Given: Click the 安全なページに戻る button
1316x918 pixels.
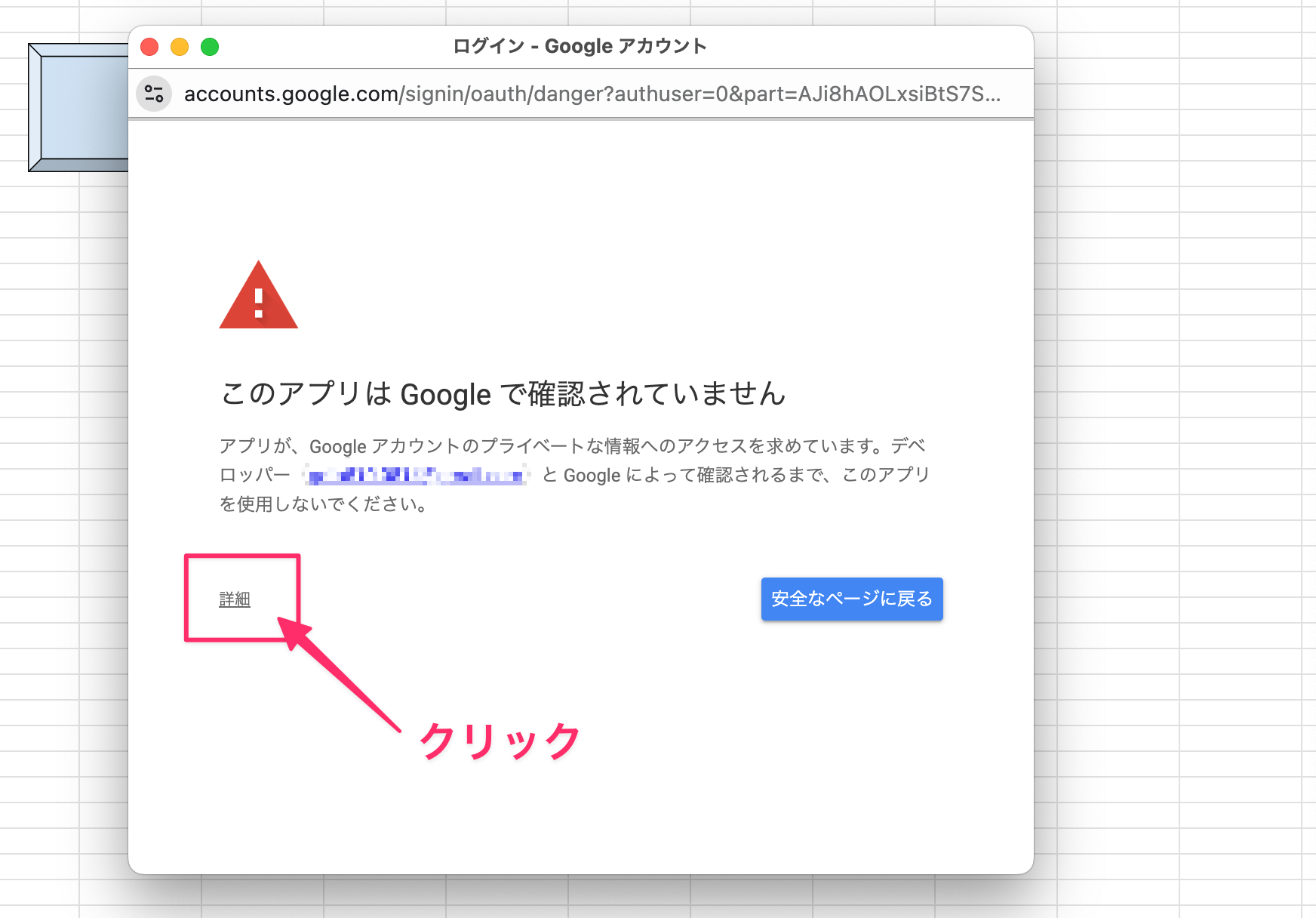Looking at the screenshot, I should (852, 599).
